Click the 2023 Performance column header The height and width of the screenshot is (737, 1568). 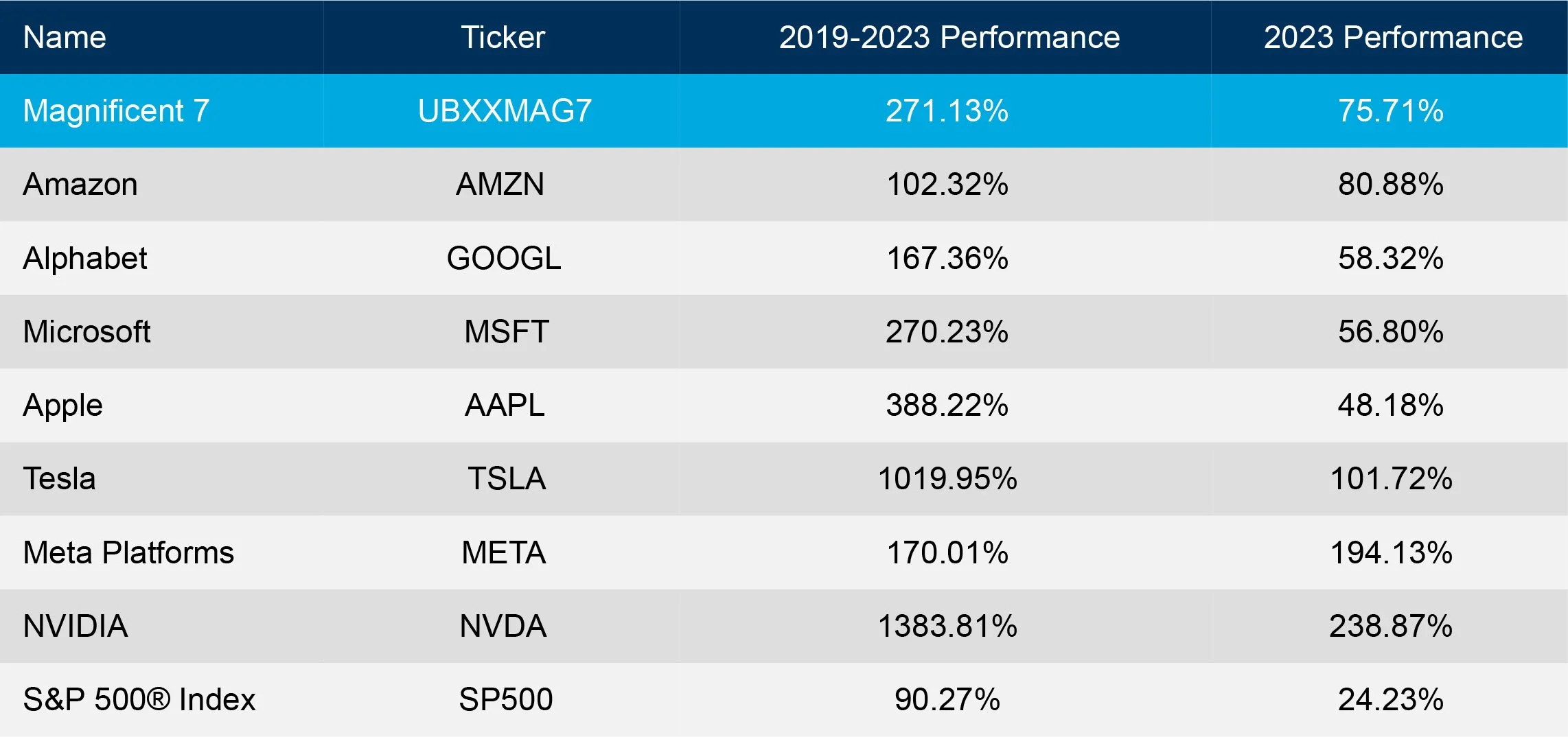coord(1393,37)
